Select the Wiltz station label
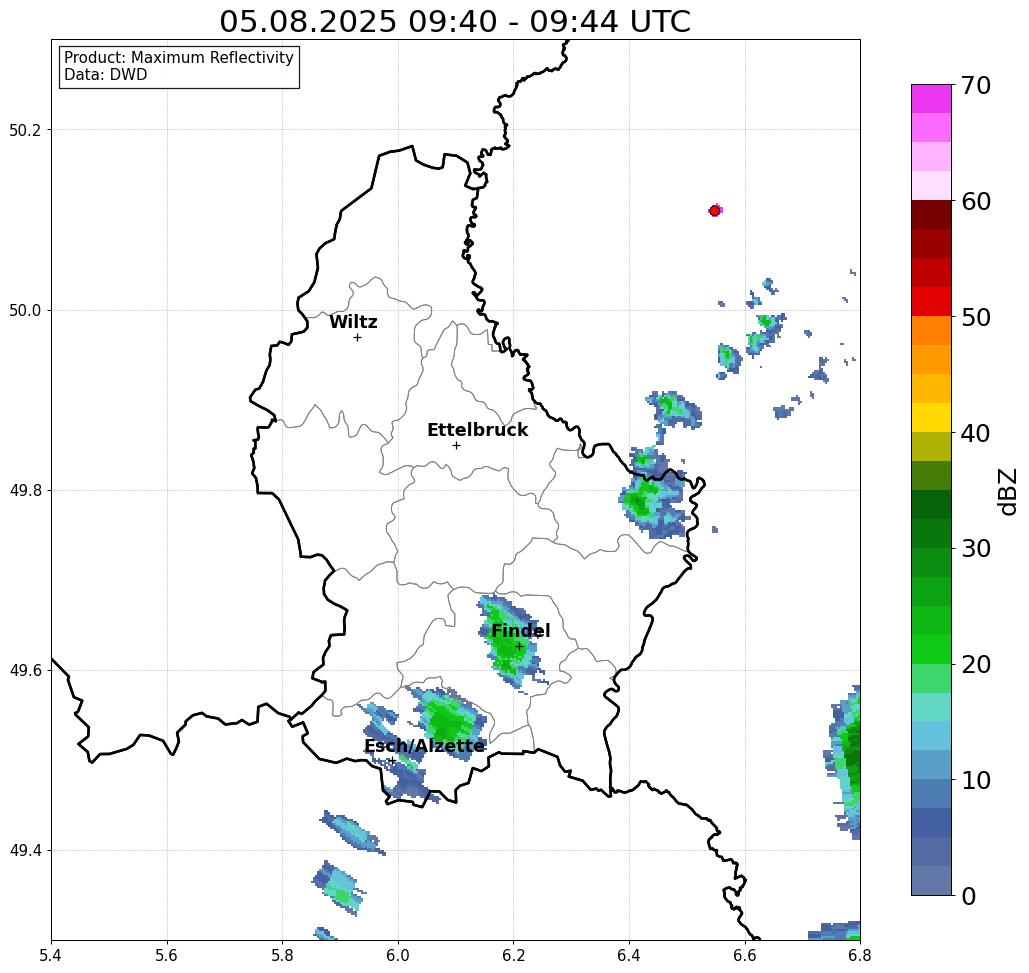The height and width of the screenshot is (973, 1029). (353, 322)
